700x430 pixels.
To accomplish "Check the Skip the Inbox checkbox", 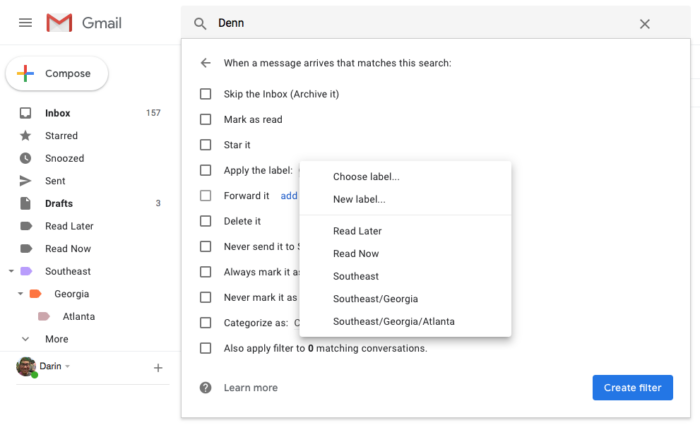I will point(206,94).
